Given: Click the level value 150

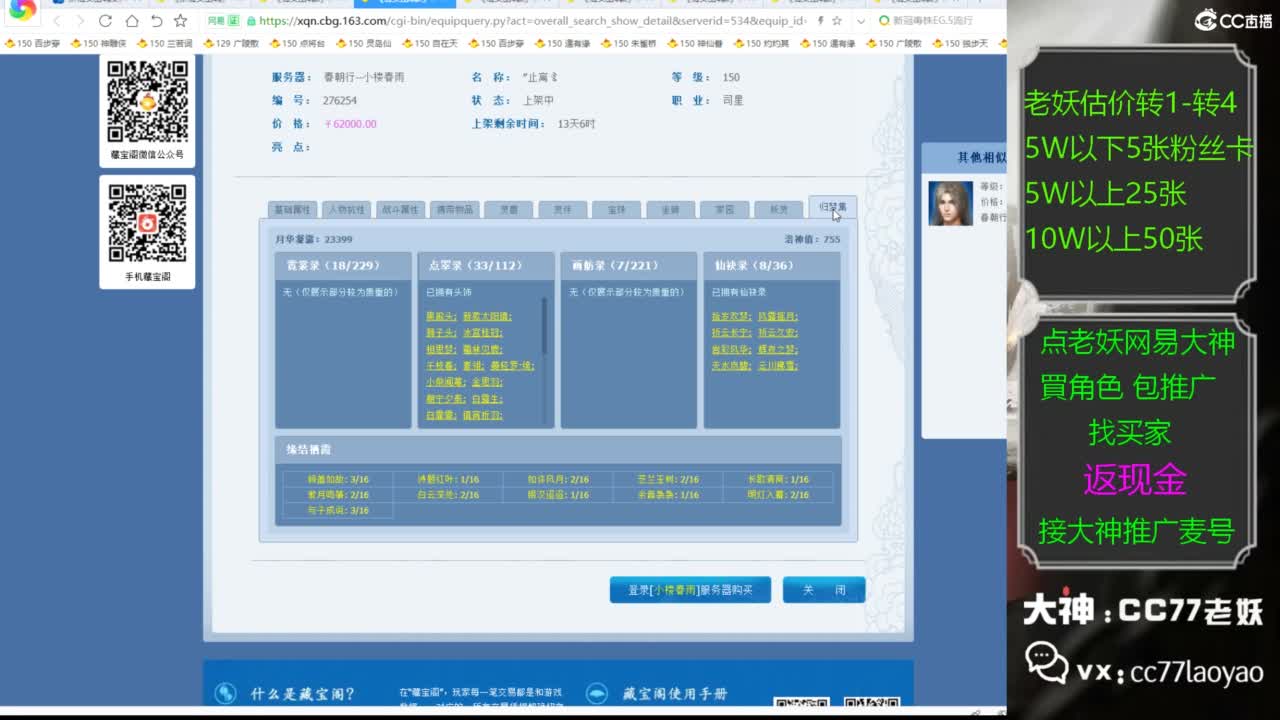Looking at the screenshot, I should click(x=731, y=77).
